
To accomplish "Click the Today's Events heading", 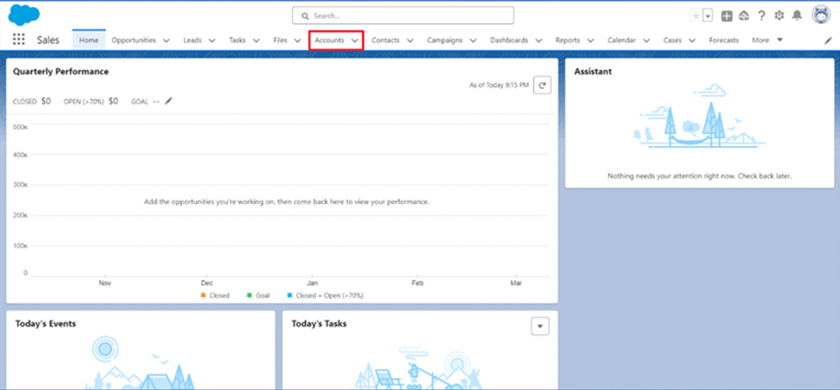I will pos(46,324).
